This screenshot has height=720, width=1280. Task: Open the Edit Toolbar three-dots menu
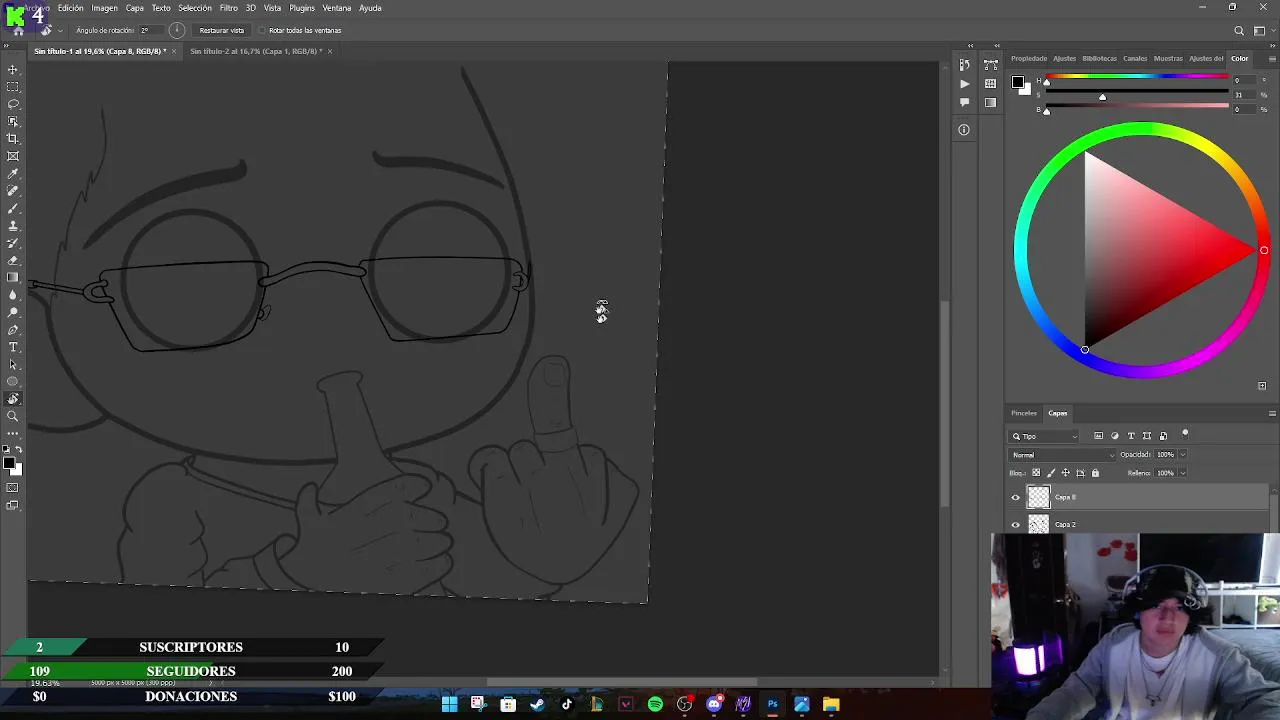click(x=13, y=433)
